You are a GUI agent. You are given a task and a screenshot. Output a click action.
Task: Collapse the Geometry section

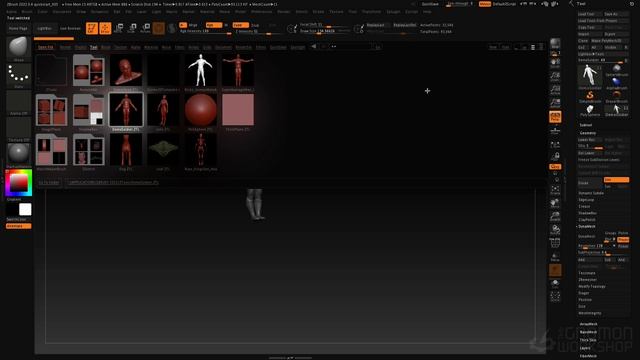[x=588, y=133]
